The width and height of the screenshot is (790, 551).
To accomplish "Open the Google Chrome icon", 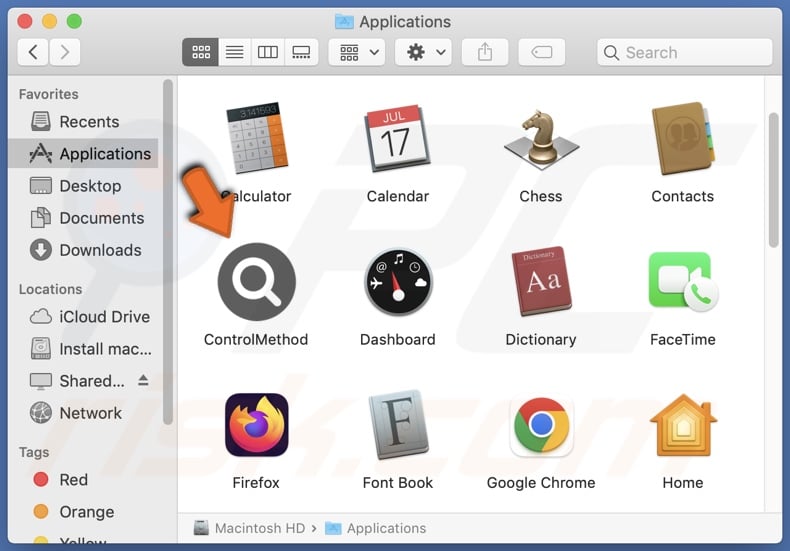I will (x=540, y=426).
